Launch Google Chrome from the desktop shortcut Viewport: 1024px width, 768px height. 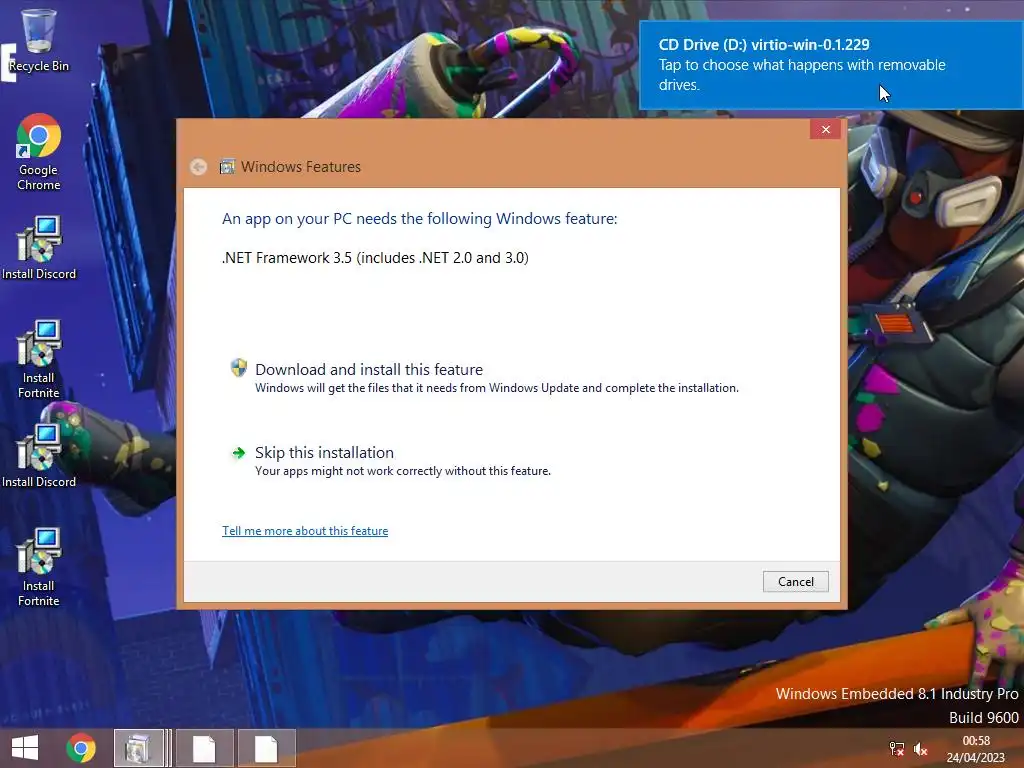(x=39, y=152)
